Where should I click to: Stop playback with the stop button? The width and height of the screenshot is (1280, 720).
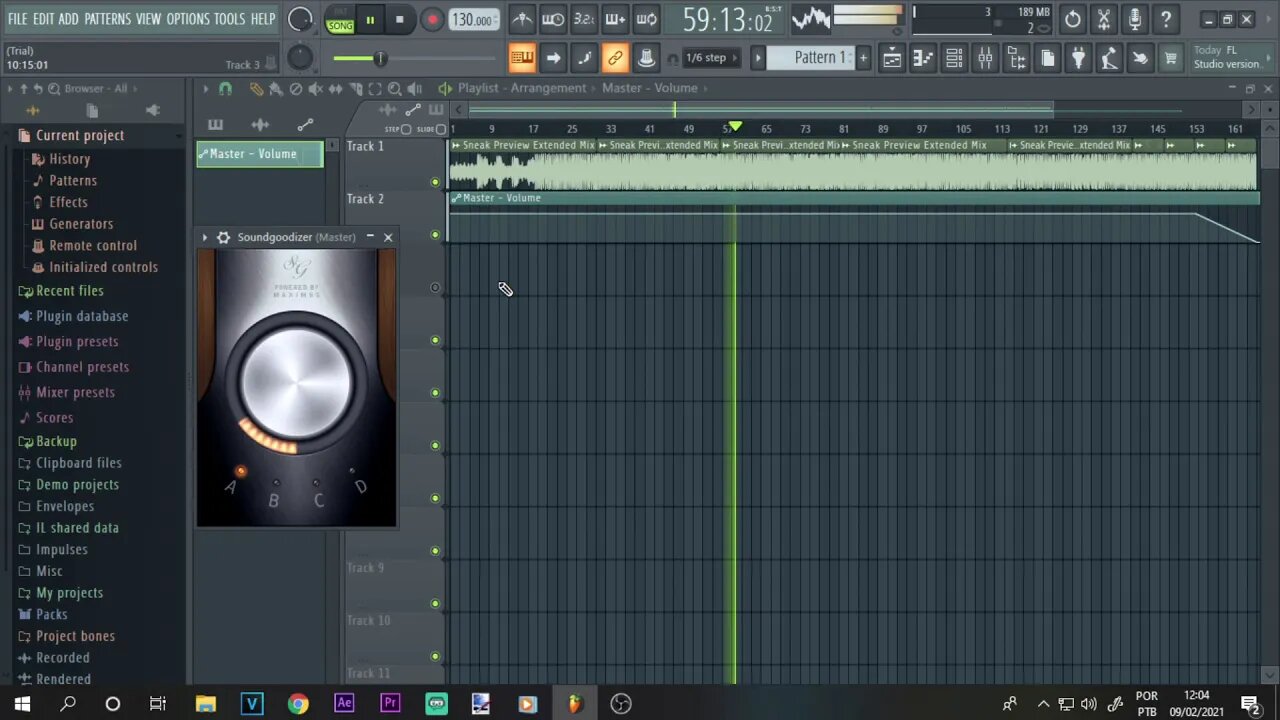click(399, 20)
